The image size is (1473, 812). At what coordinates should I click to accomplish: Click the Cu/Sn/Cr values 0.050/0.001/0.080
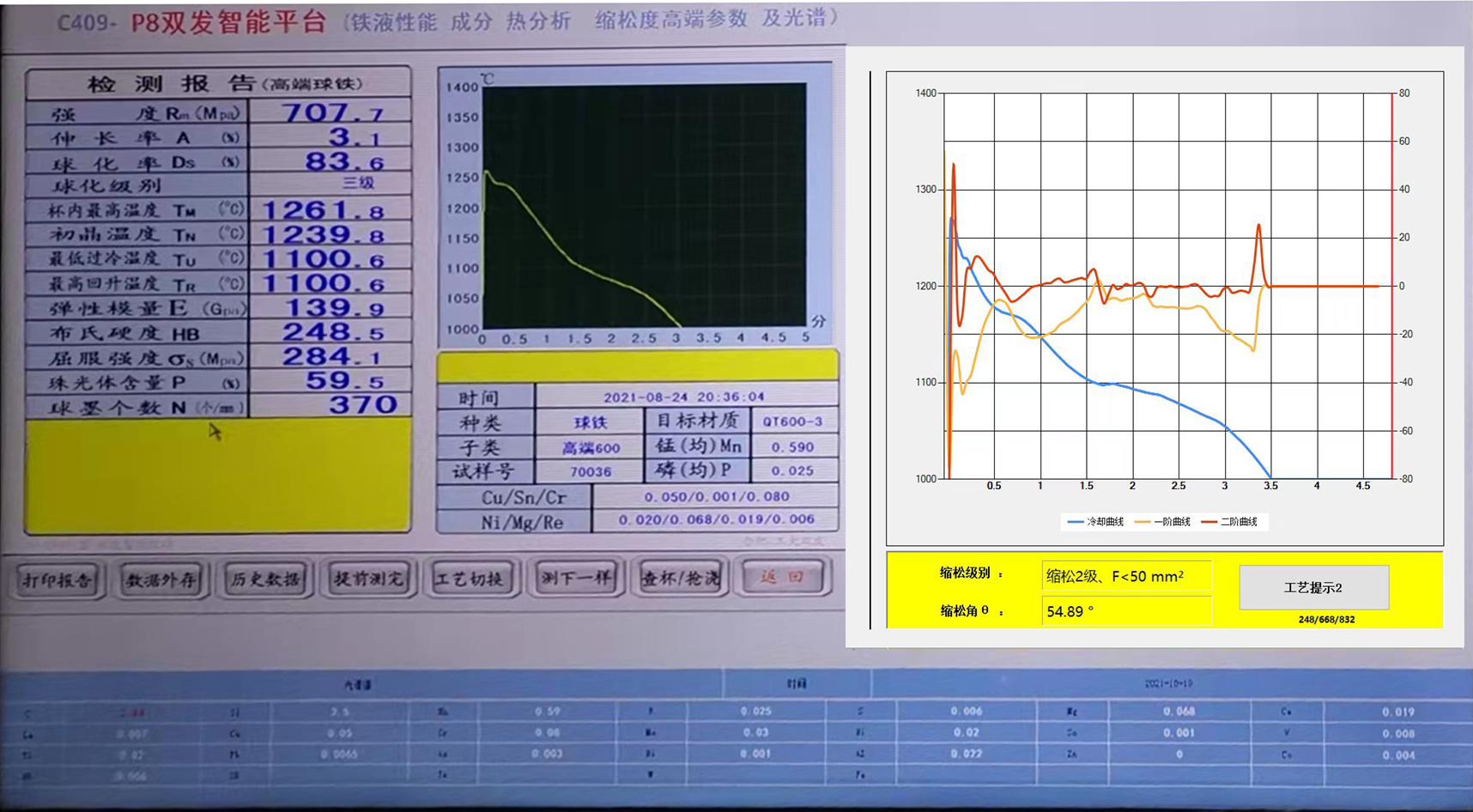tap(716, 496)
